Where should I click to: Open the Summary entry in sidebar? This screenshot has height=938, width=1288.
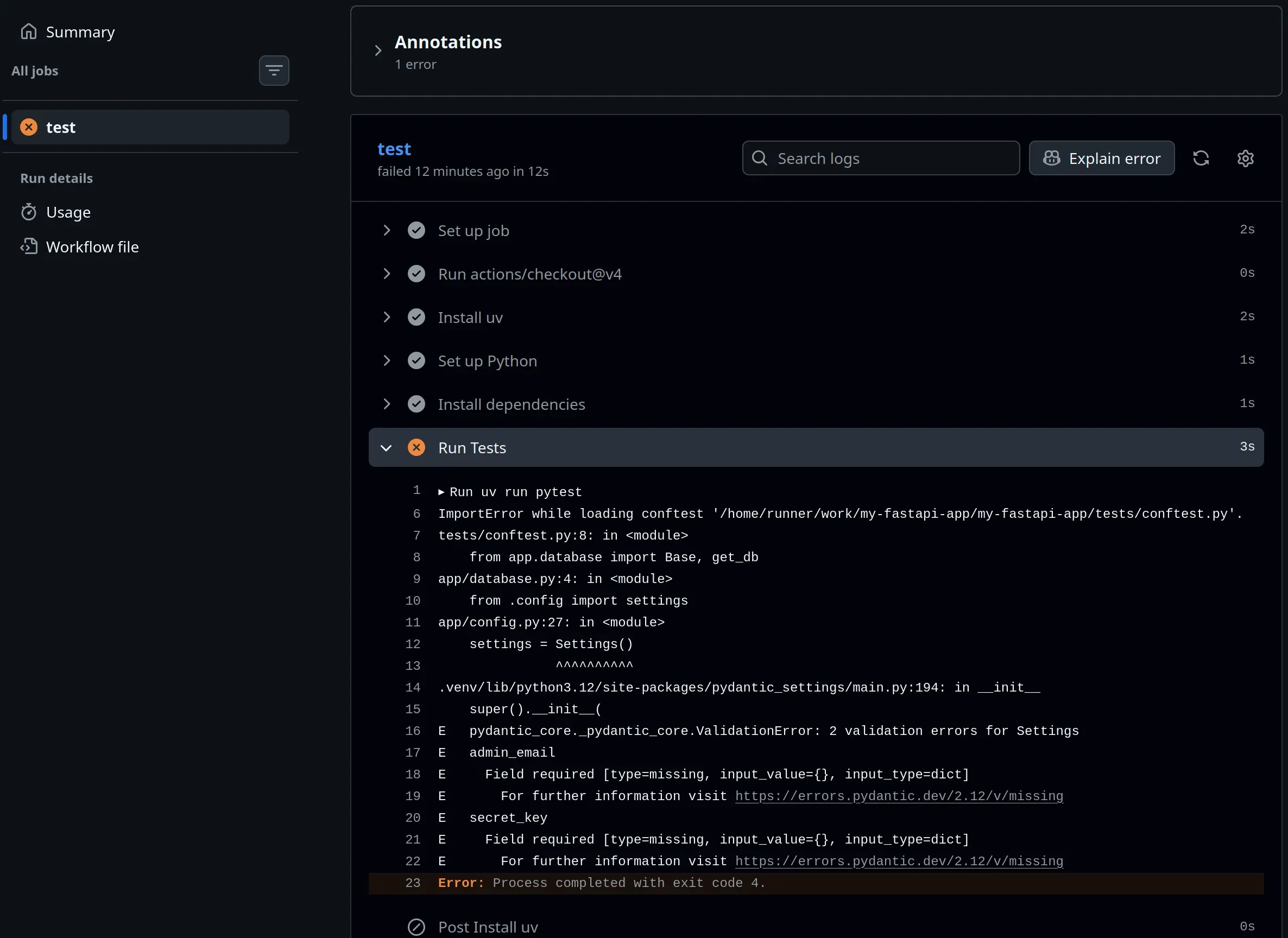[79, 32]
